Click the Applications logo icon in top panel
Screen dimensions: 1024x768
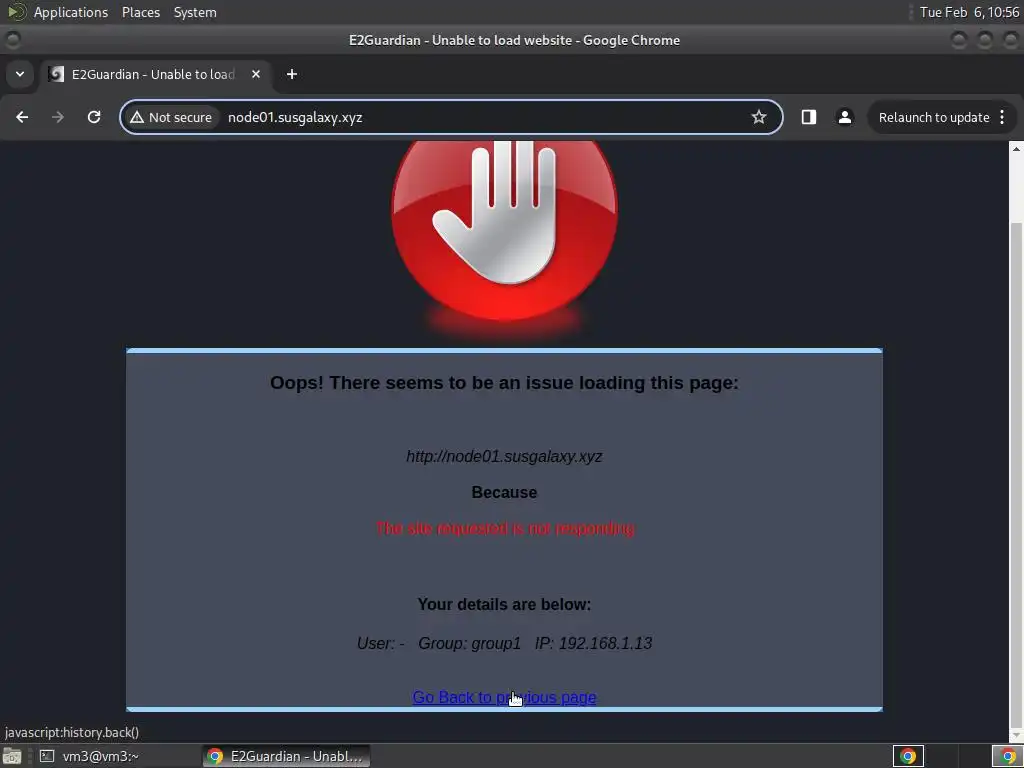[16, 12]
